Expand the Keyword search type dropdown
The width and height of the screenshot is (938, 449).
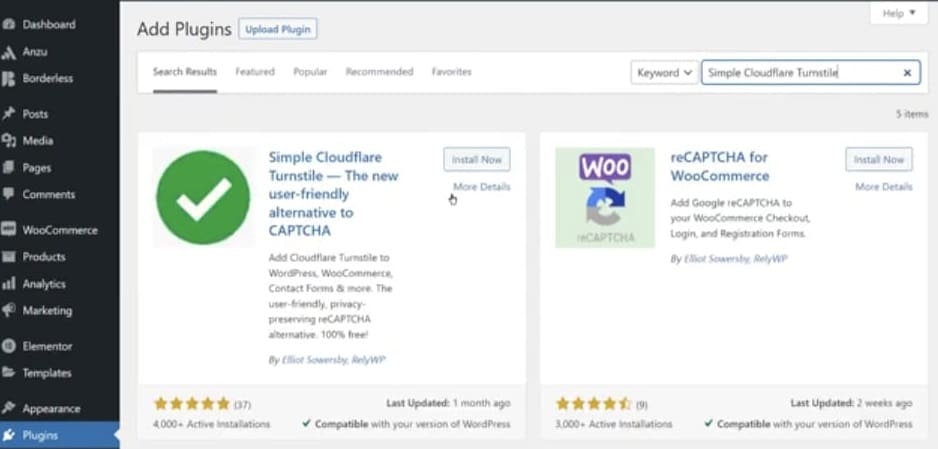[664, 73]
